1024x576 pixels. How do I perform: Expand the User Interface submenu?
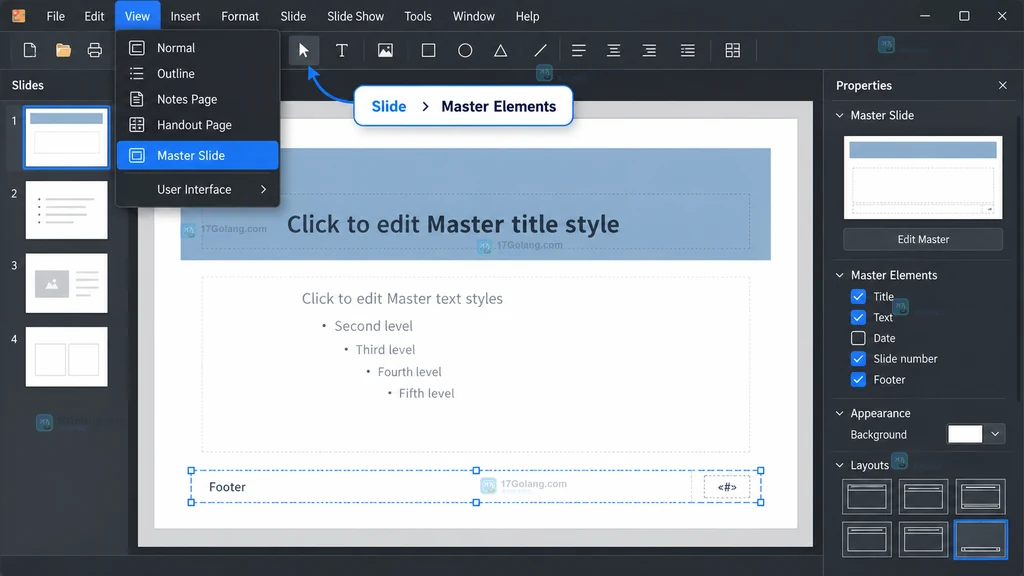(198, 189)
